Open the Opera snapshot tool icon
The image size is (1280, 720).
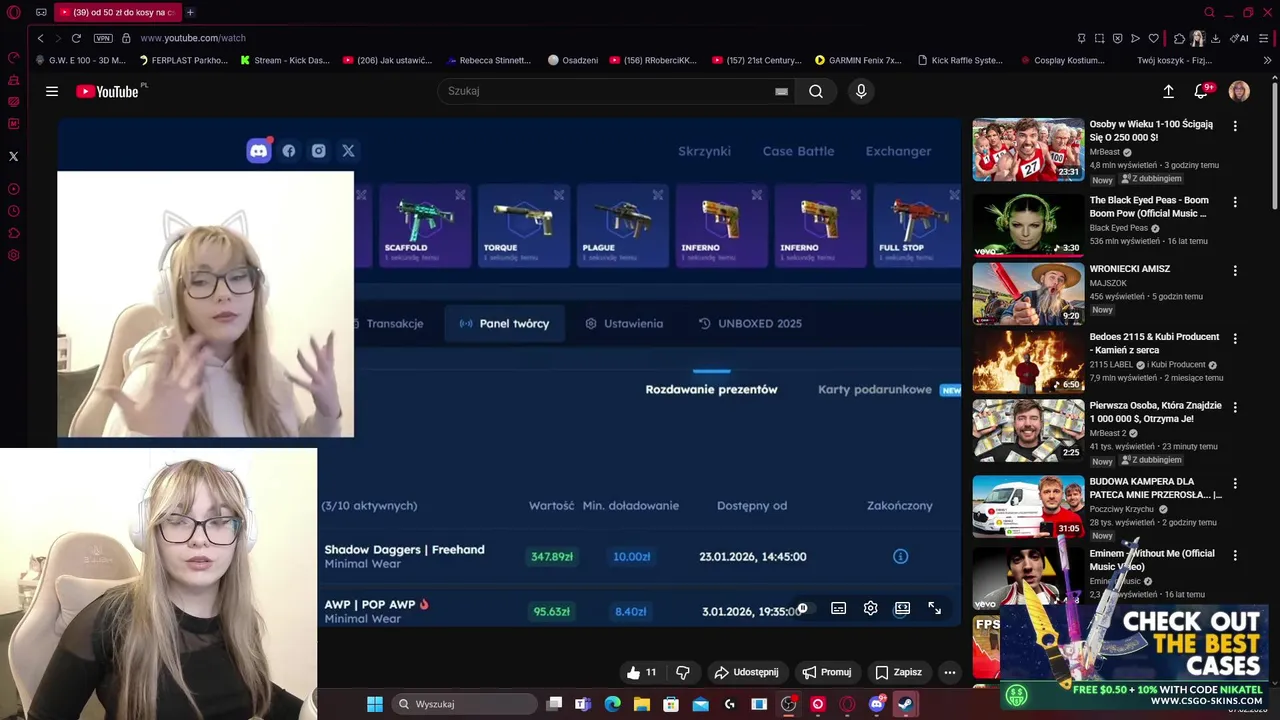[x=1099, y=38]
